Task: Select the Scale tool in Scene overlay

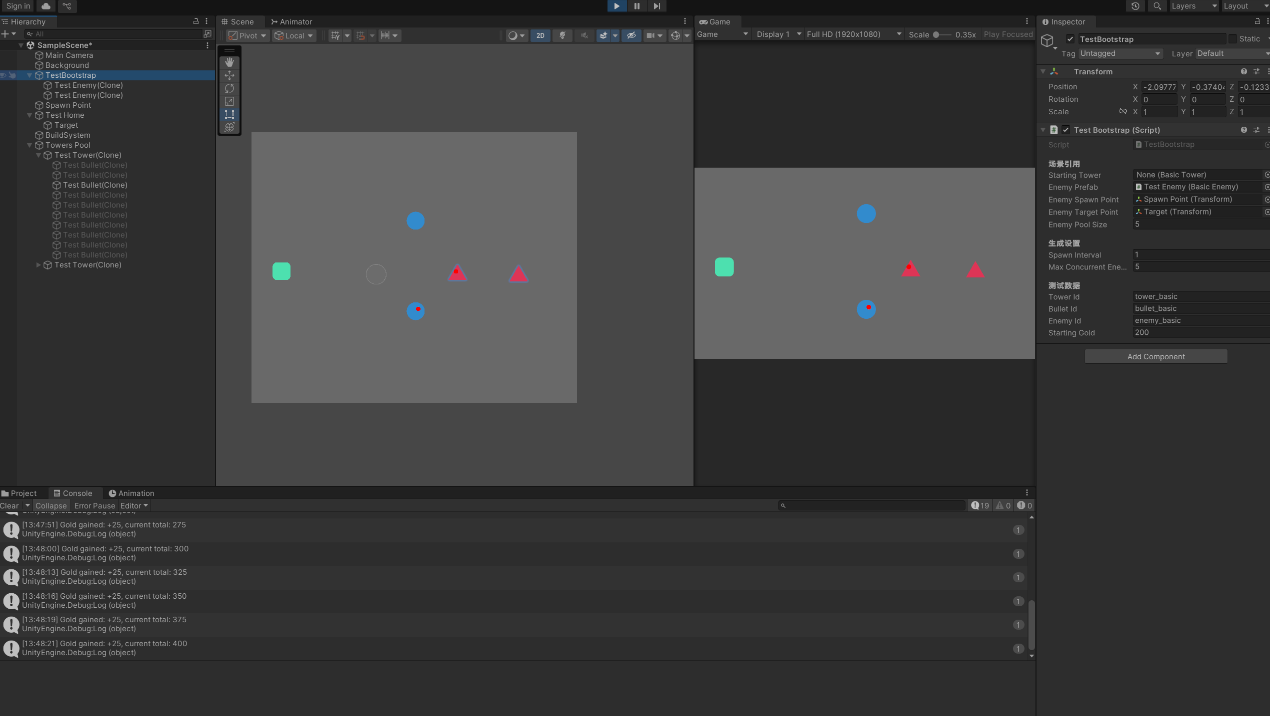Action: (230, 101)
